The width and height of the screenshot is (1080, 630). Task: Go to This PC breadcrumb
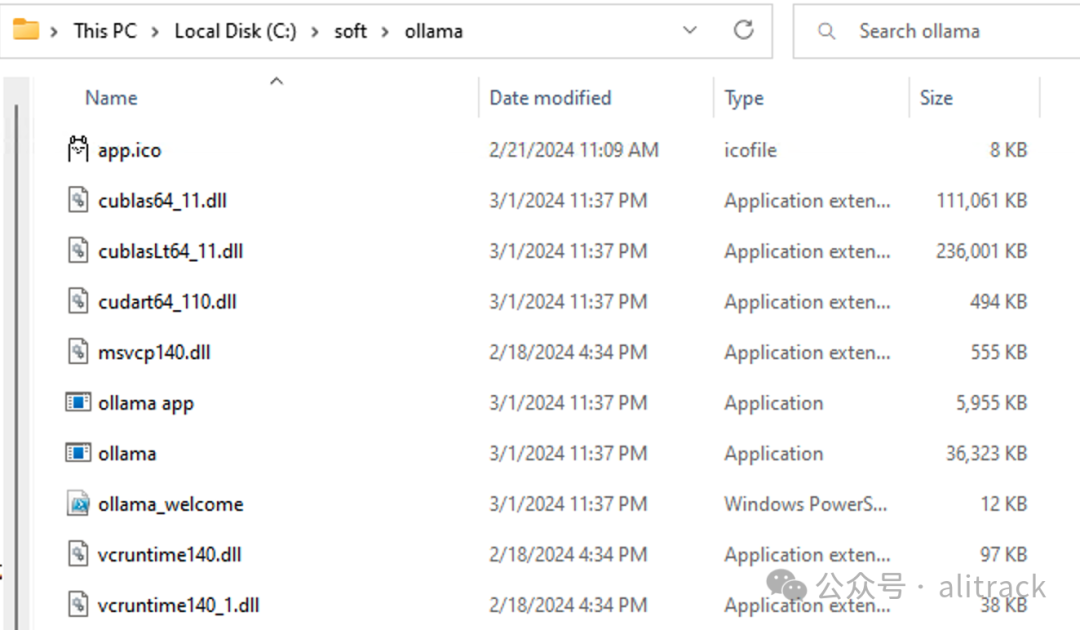tap(105, 31)
